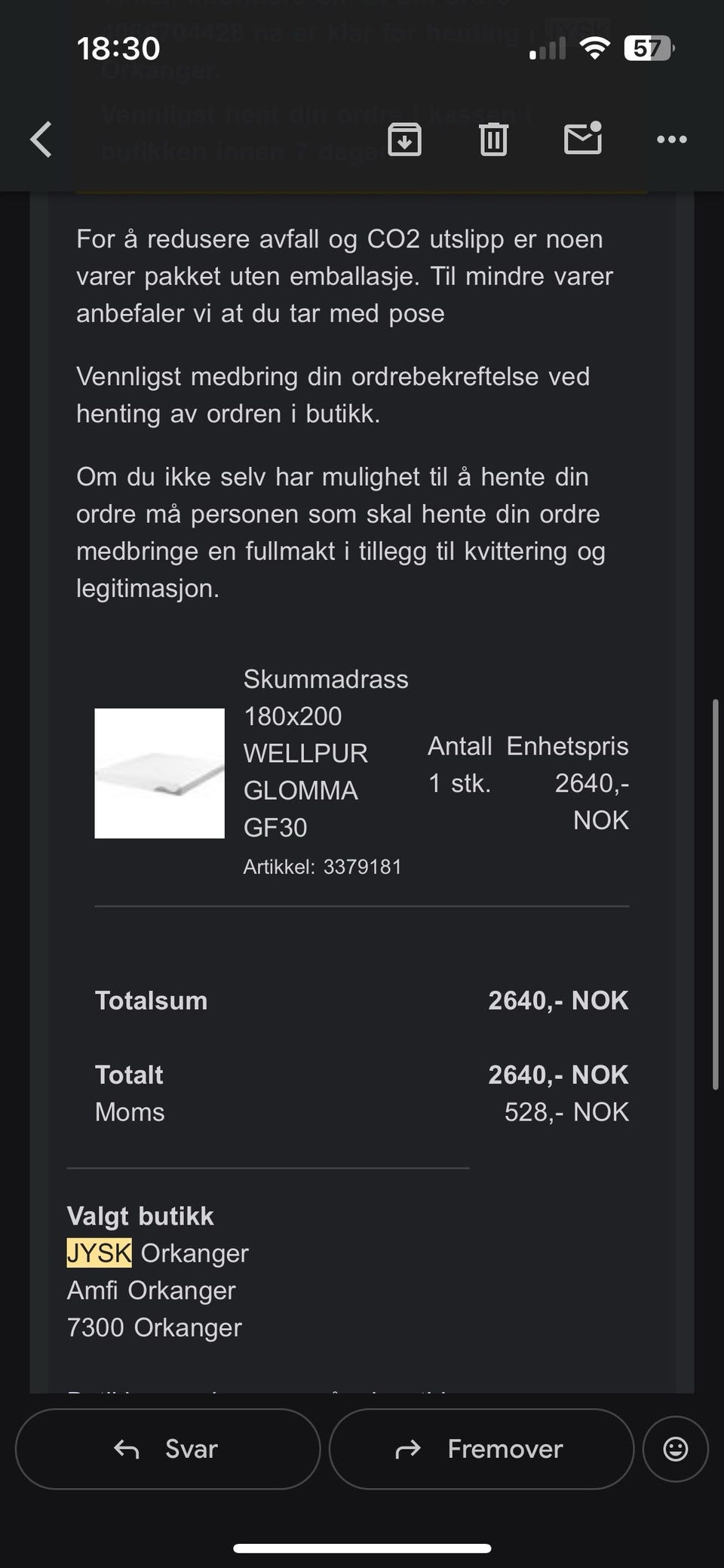The image size is (724, 1568).
Task: Tap the forward arrow icon beside Fremover
Action: point(408,1449)
